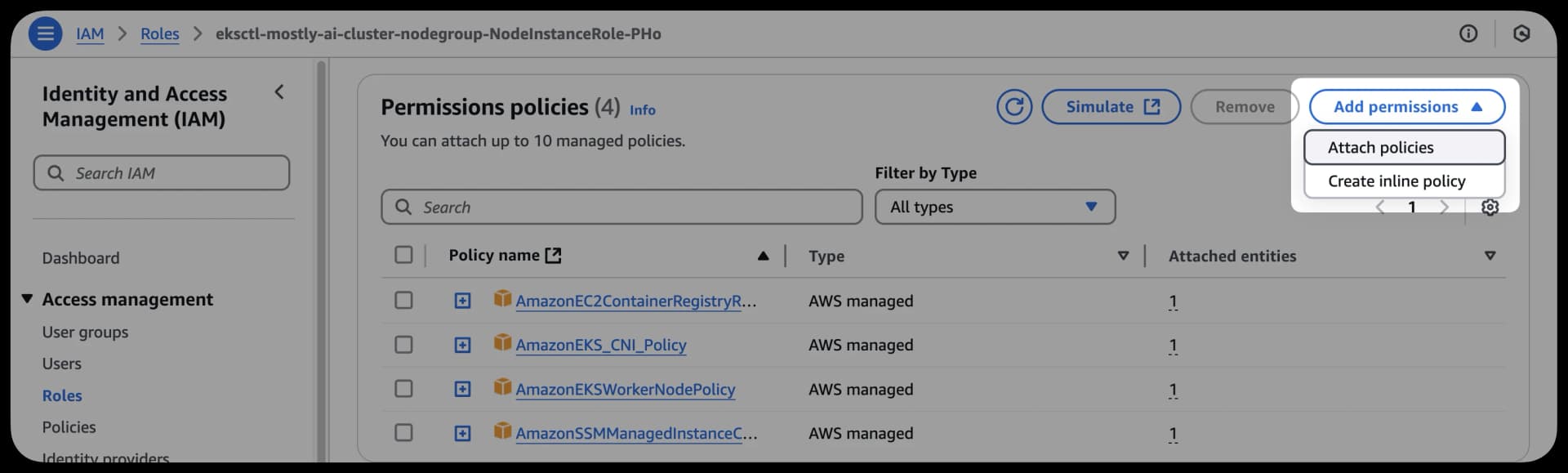Click attached entities count for AmazonEKSWorkerNodePolicy

(1173, 389)
